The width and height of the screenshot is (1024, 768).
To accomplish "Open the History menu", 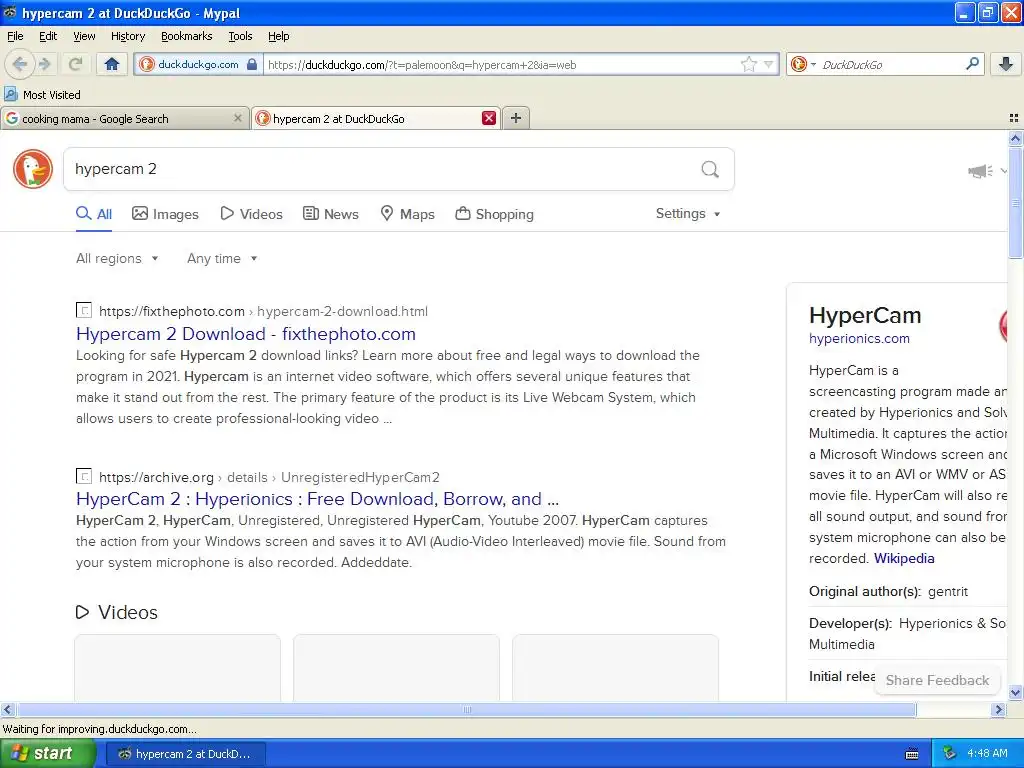I will [x=127, y=36].
